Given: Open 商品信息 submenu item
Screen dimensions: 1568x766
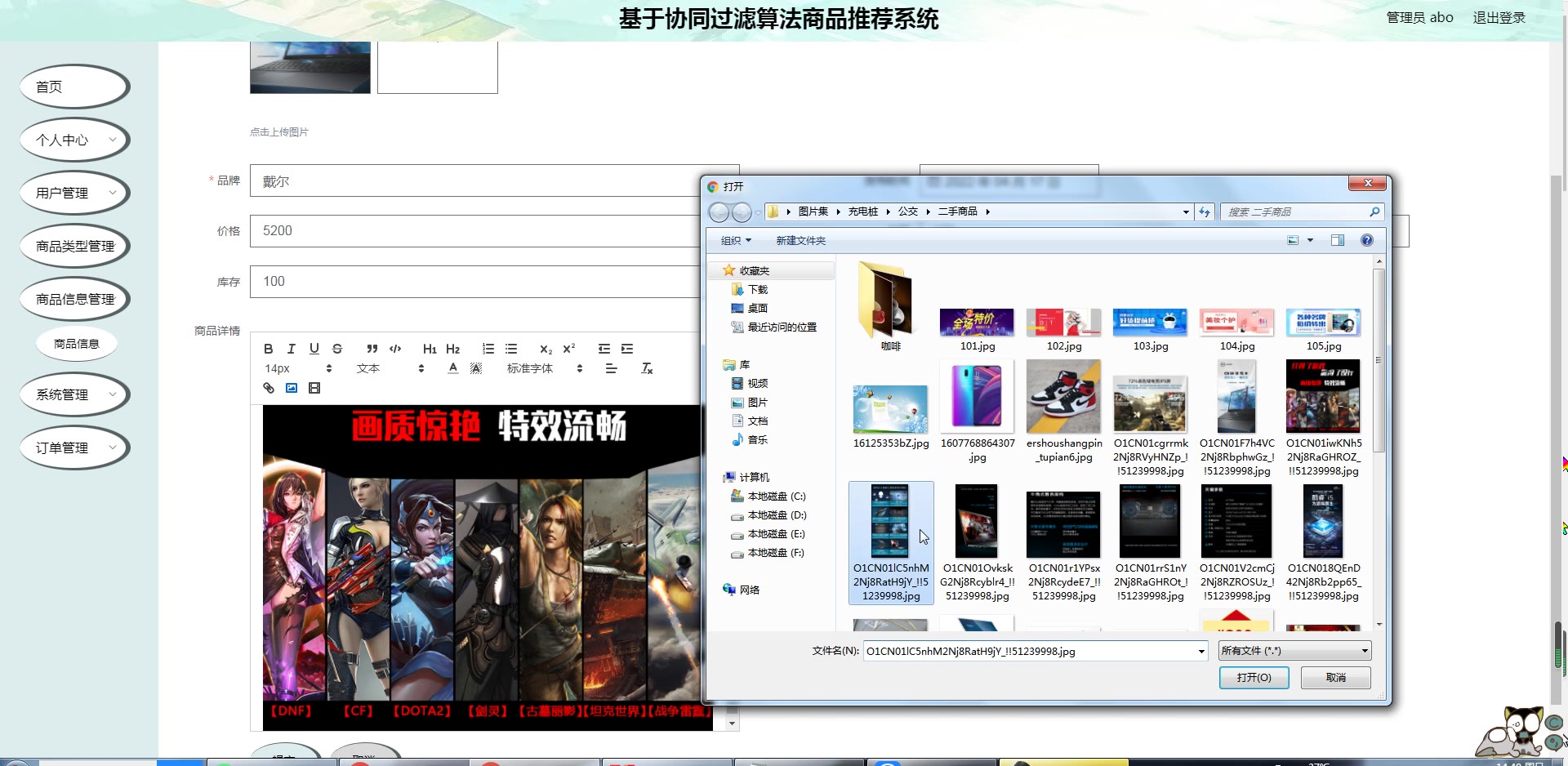Looking at the screenshot, I should tap(77, 344).
